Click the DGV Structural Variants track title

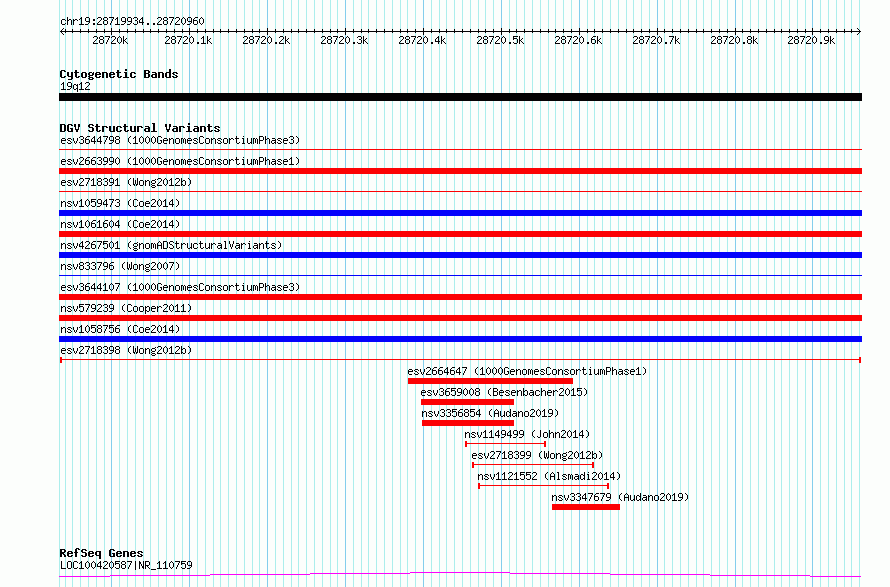[x=140, y=128]
